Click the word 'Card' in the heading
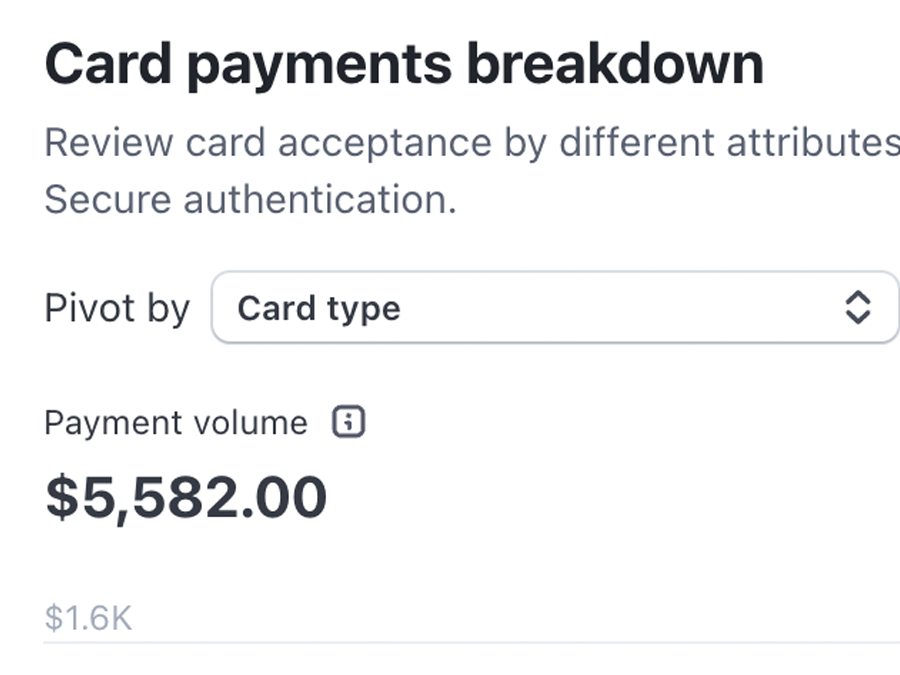Viewport: 900px width, 675px height. click(107, 64)
